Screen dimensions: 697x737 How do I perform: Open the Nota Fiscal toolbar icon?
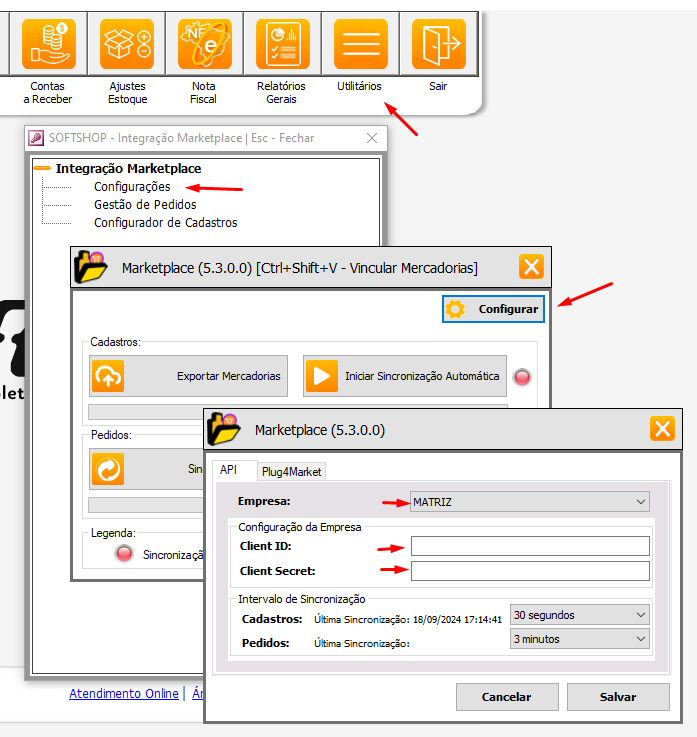(x=204, y=44)
